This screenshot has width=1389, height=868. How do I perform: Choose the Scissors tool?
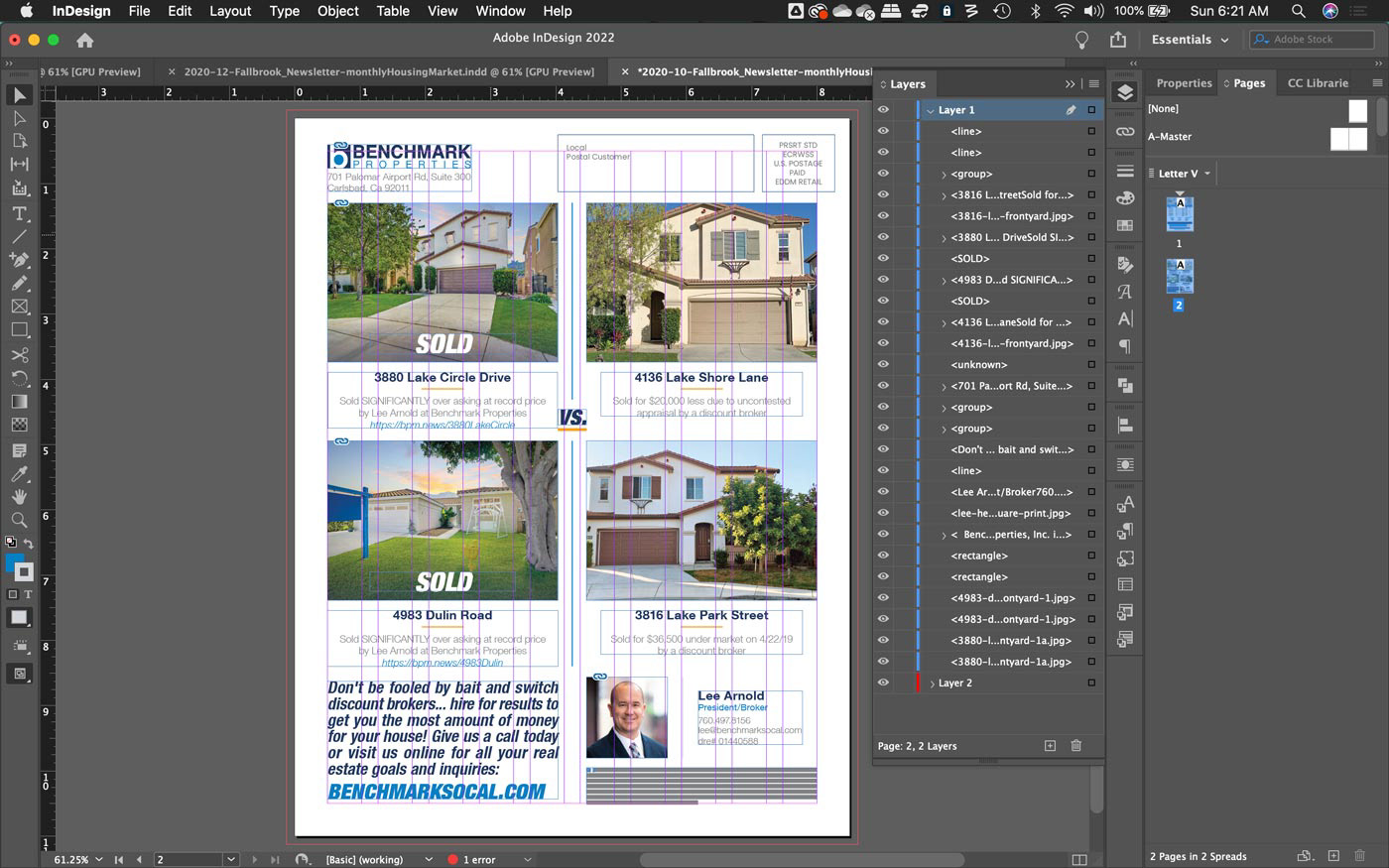tap(19, 354)
